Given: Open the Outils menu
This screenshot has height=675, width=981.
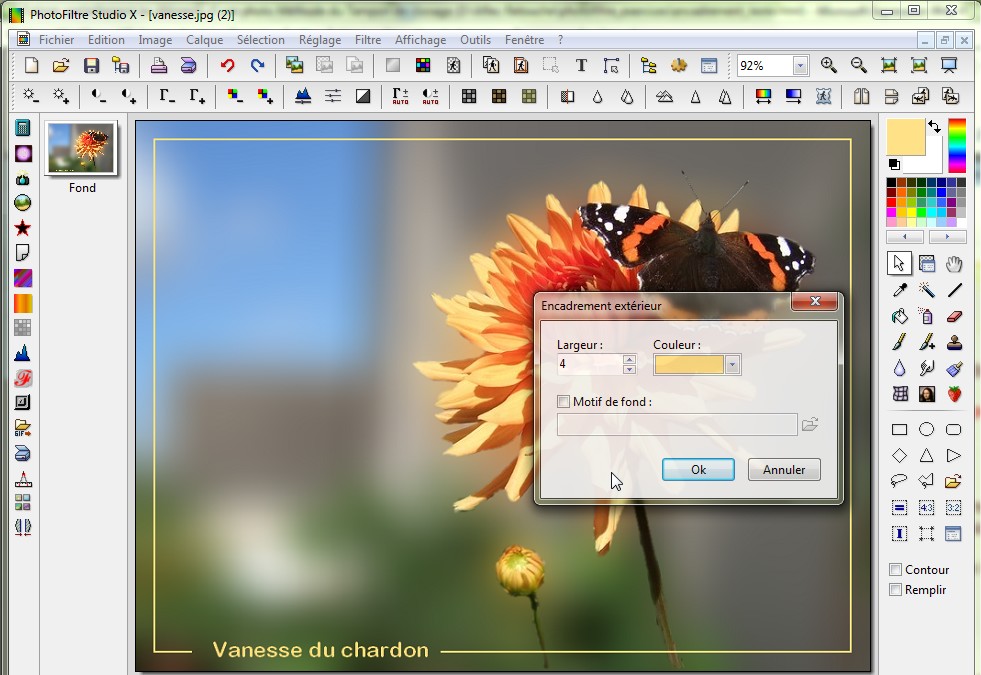Looking at the screenshot, I should pos(475,39).
